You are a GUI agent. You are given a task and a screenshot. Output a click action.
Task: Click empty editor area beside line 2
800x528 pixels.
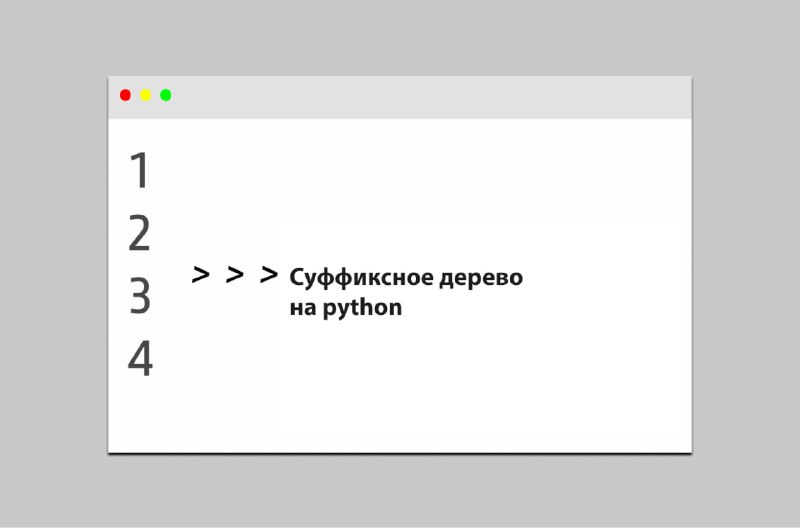point(408,233)
